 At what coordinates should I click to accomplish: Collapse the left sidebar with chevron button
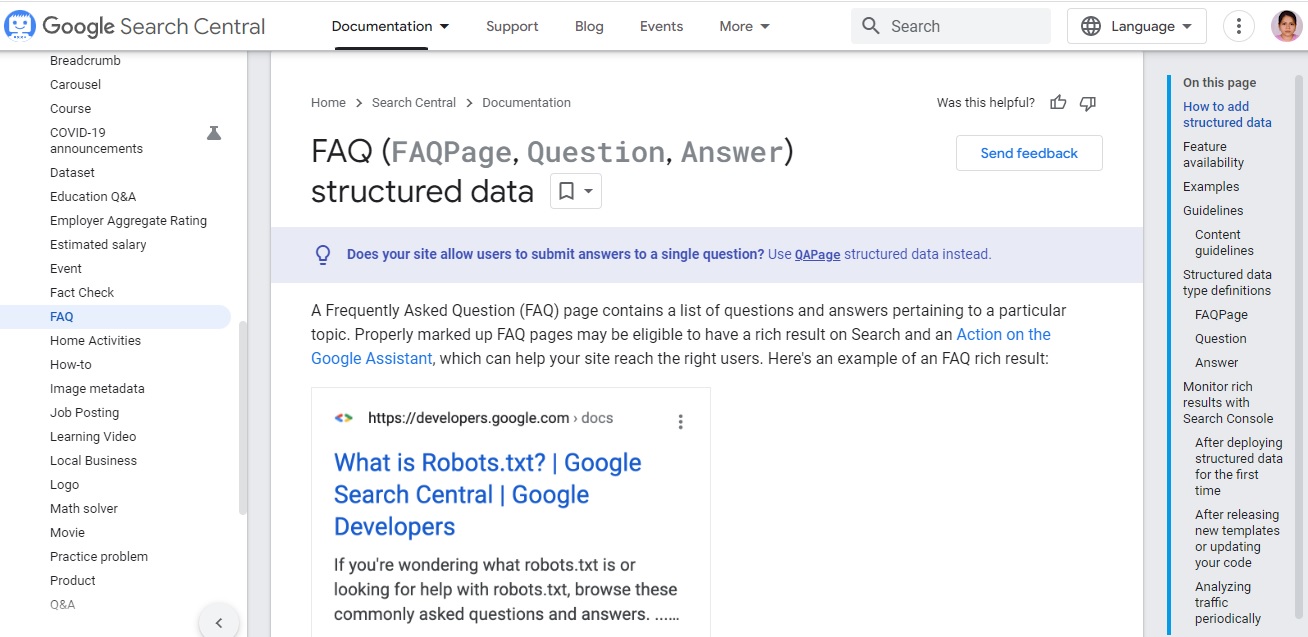(219, 623)
